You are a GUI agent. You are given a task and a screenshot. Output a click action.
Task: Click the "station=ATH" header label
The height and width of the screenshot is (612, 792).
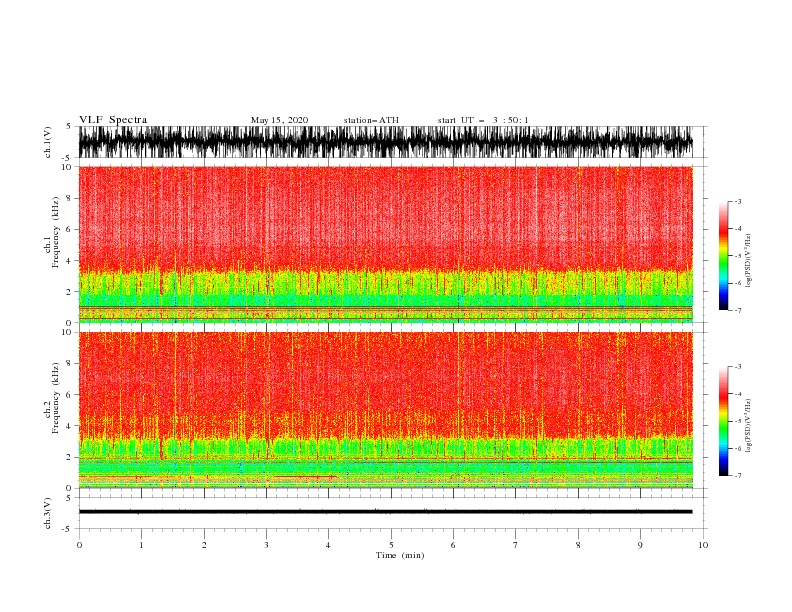(x=371, y=120)
